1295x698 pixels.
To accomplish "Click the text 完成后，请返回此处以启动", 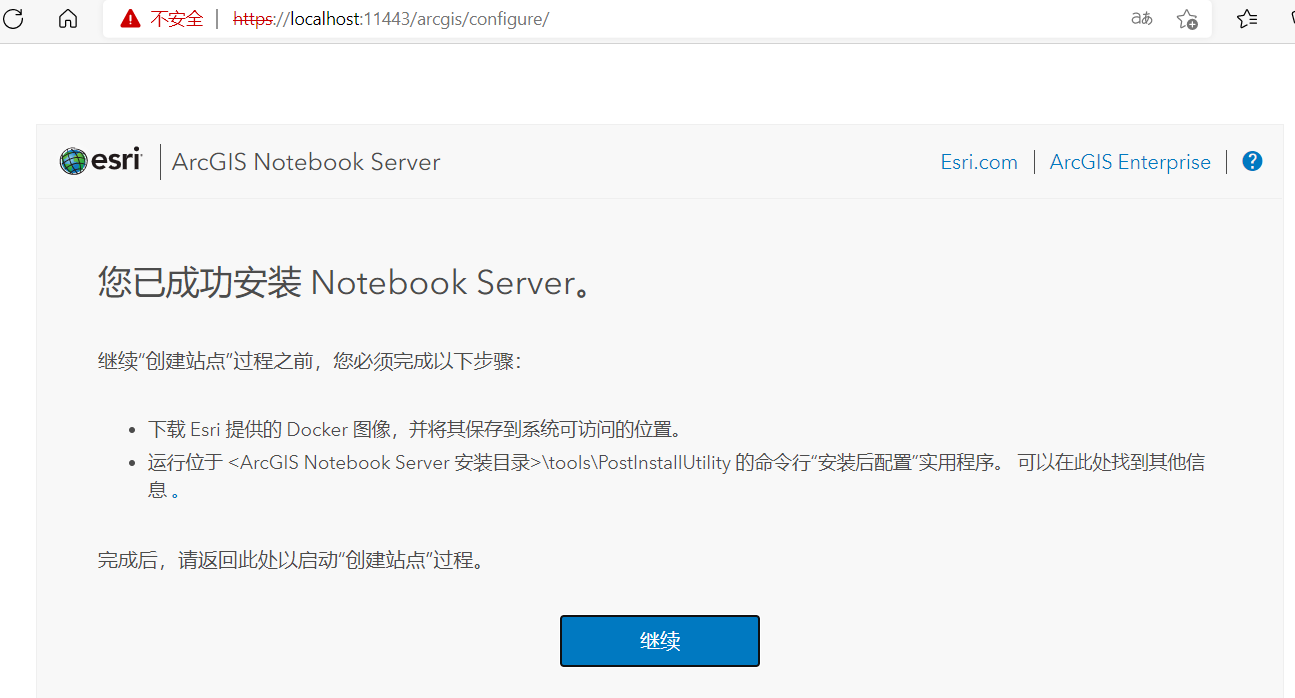I will 218,560.
